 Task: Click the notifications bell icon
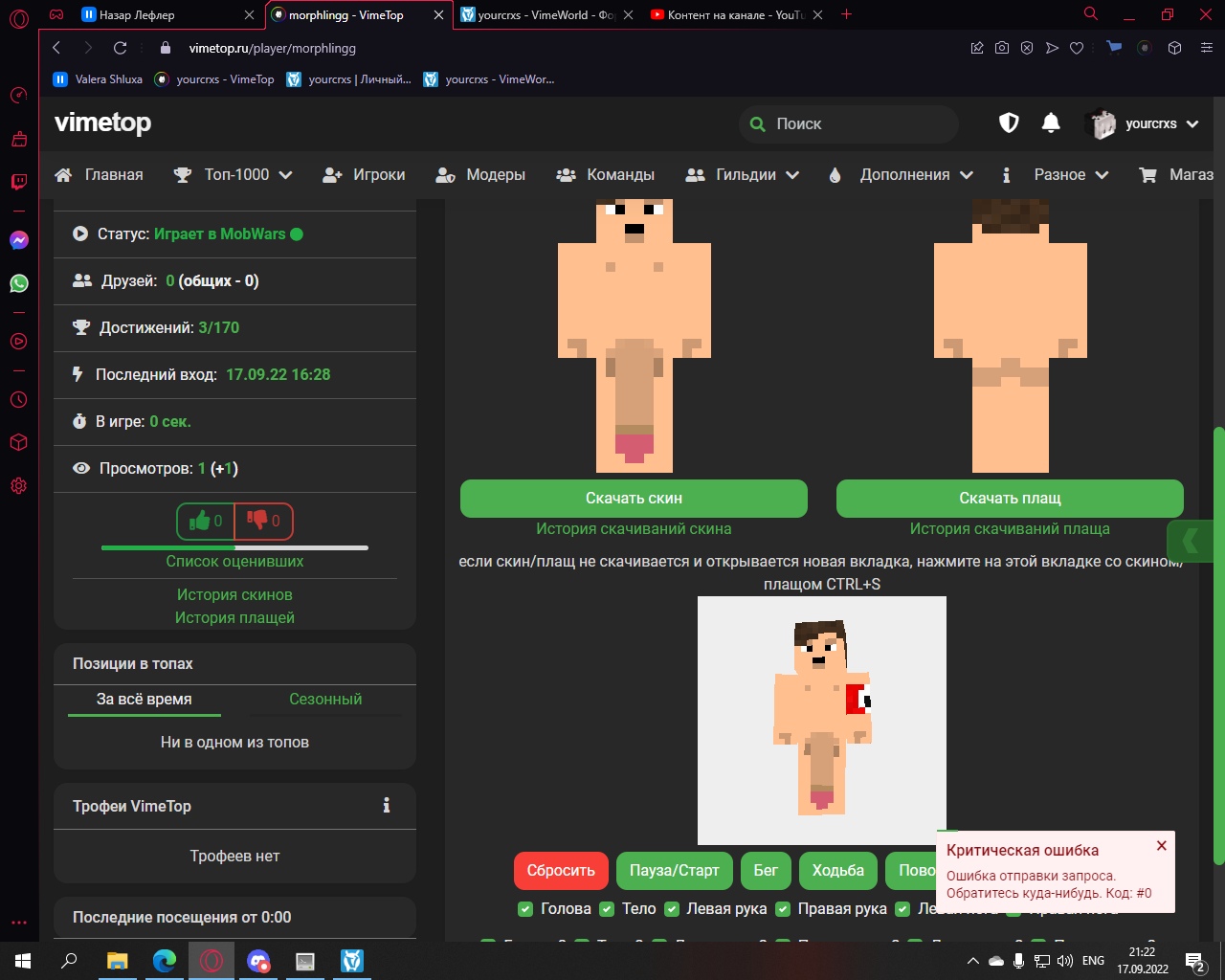pyautogui.click(x=1051, y=122)
